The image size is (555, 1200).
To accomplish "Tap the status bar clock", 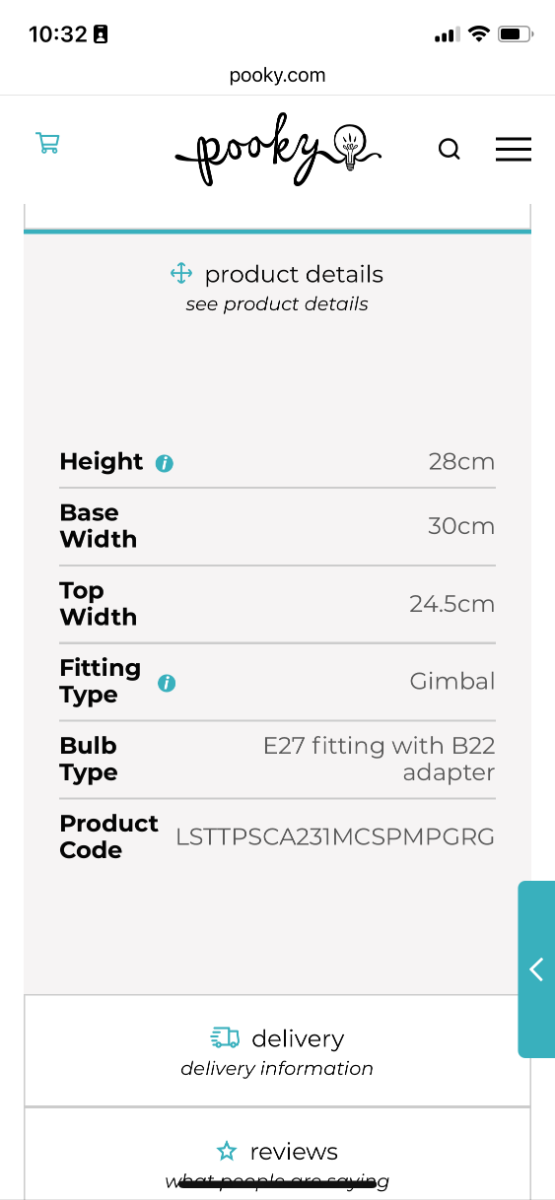I will point(57,34).
